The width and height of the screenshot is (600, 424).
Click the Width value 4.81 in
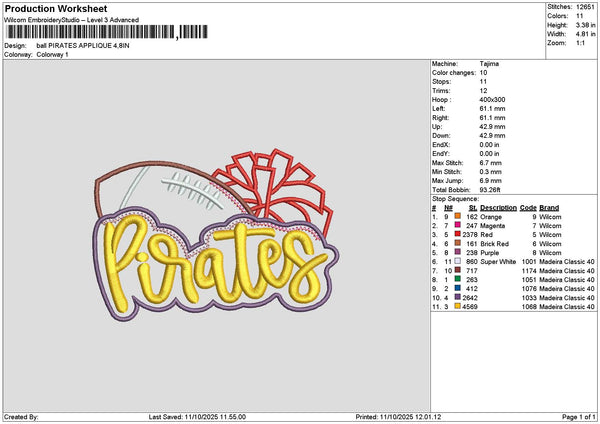click(585, 34)
